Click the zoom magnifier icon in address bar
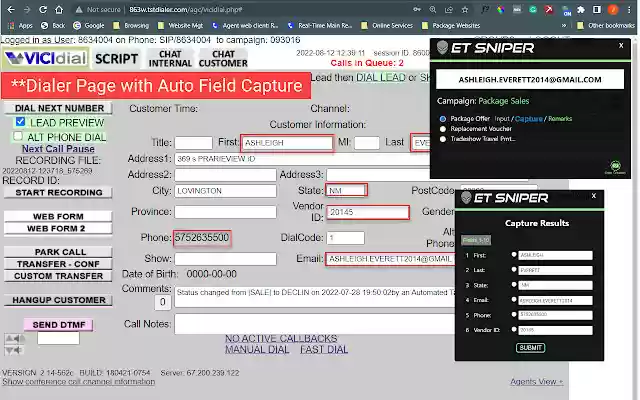Viewport: 640px width, 400px height. click(x=433, y=9)
